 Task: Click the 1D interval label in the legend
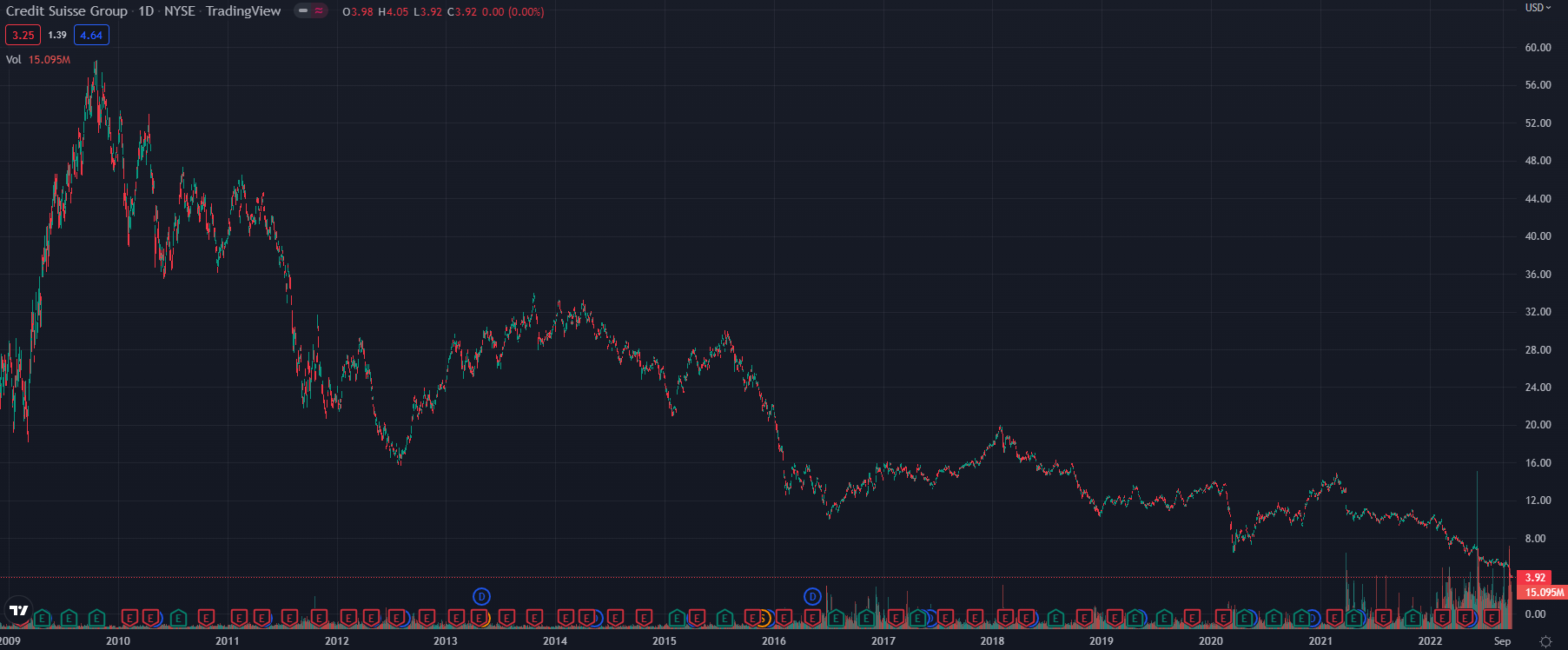point(146,11)
